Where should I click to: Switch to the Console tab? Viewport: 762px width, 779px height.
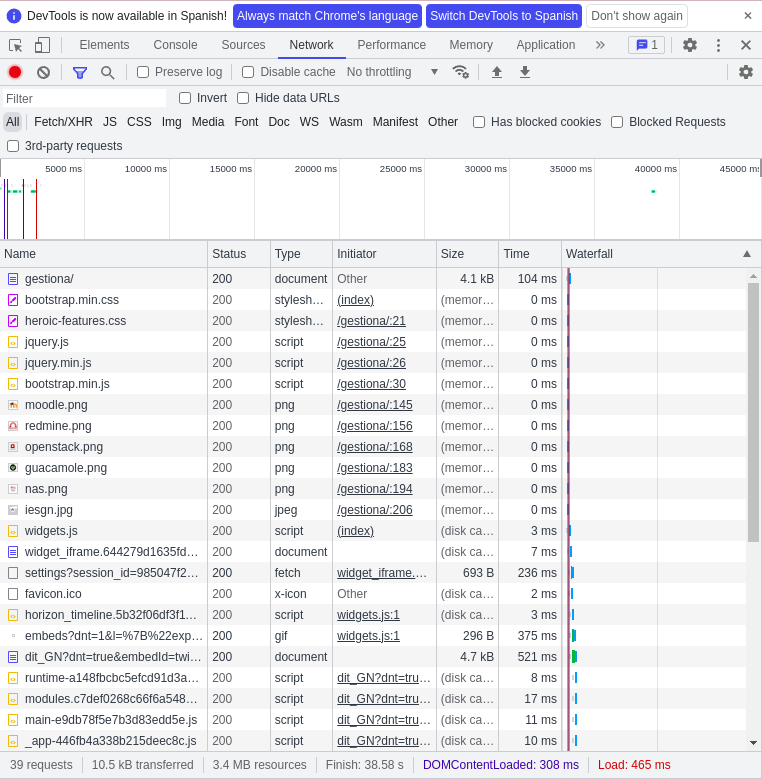(175, 45)
